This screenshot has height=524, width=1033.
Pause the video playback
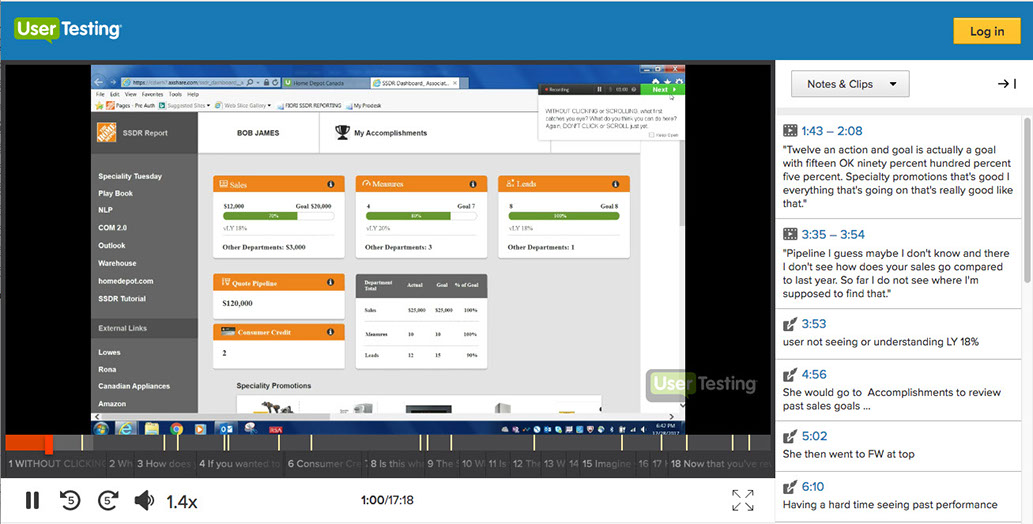(32, 500)
